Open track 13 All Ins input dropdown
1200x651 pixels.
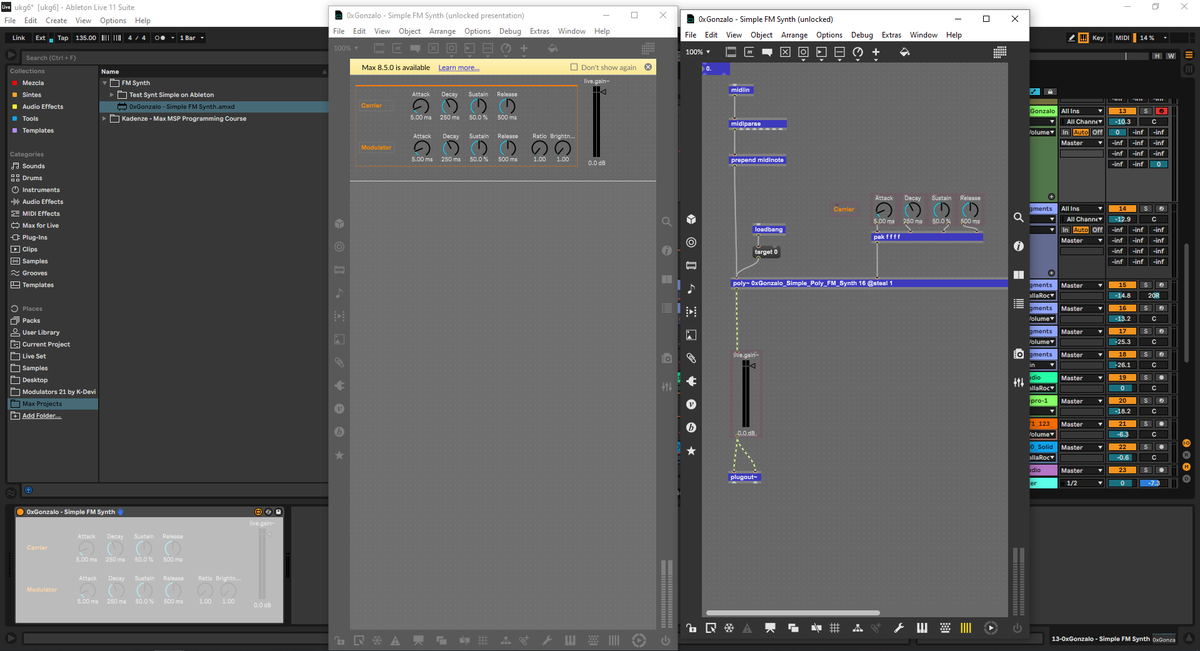1082,111
